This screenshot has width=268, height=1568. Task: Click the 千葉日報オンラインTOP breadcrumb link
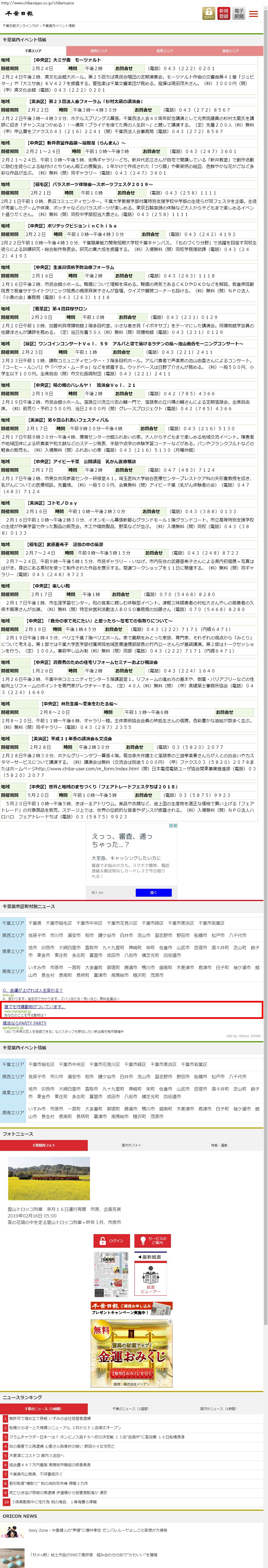coord(21,26)
